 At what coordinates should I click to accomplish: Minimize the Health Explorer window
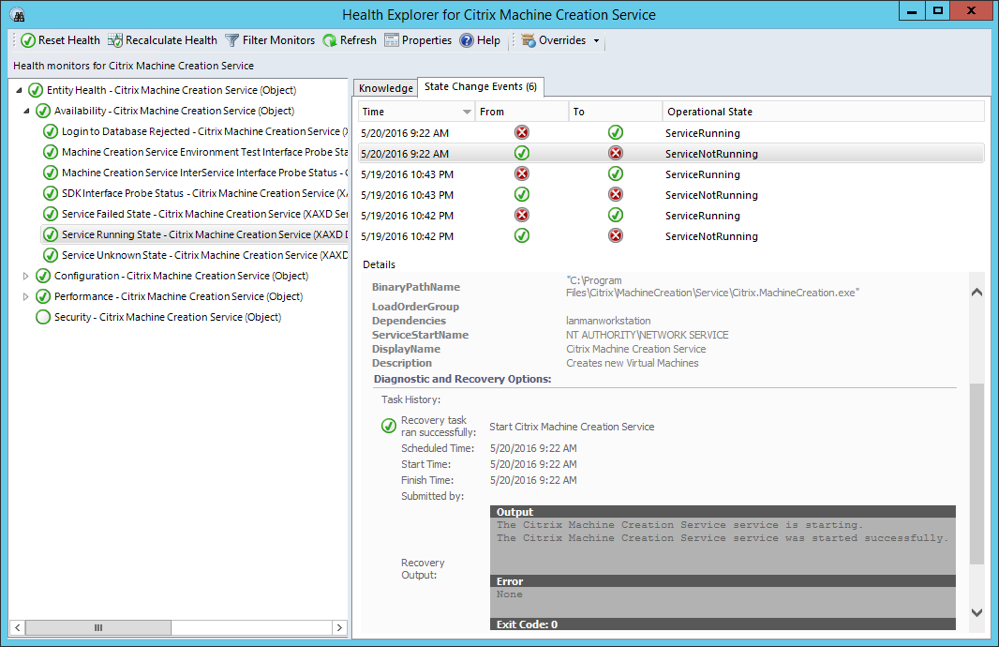coord(912,11)
